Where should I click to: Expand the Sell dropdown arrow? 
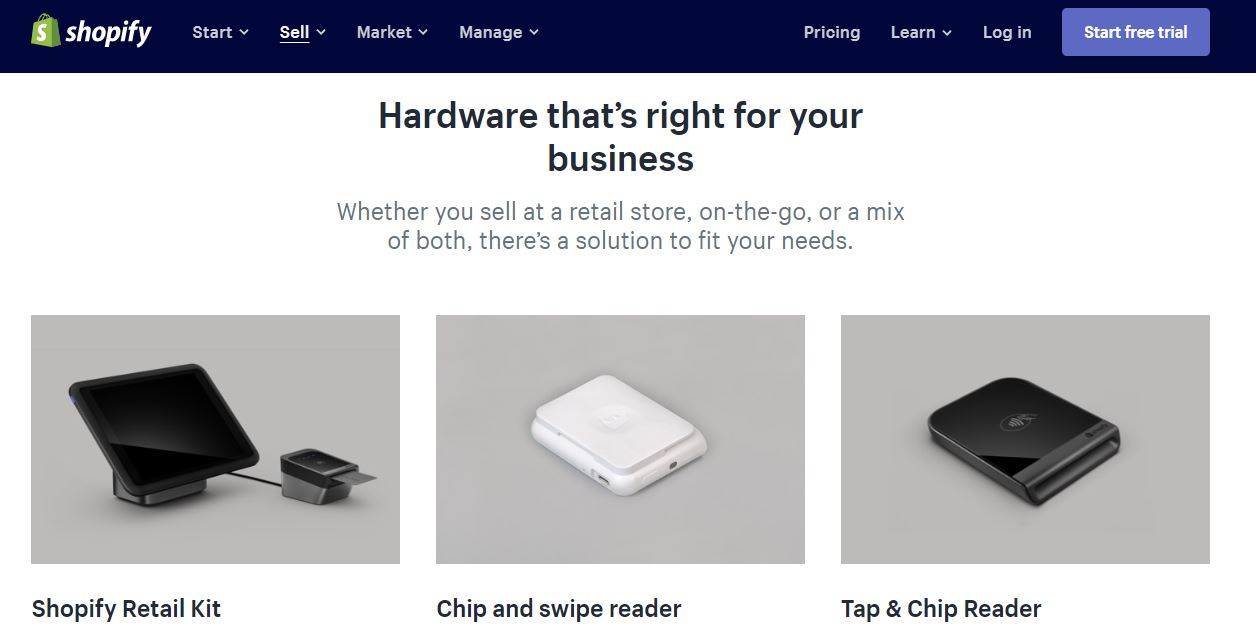[321, 32]
